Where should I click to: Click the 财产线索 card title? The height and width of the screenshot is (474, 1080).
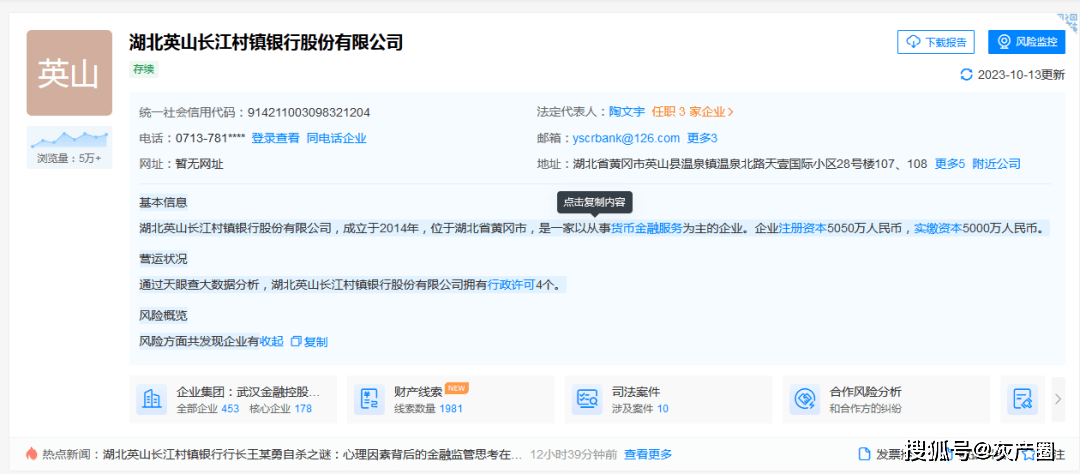(418, 391)
